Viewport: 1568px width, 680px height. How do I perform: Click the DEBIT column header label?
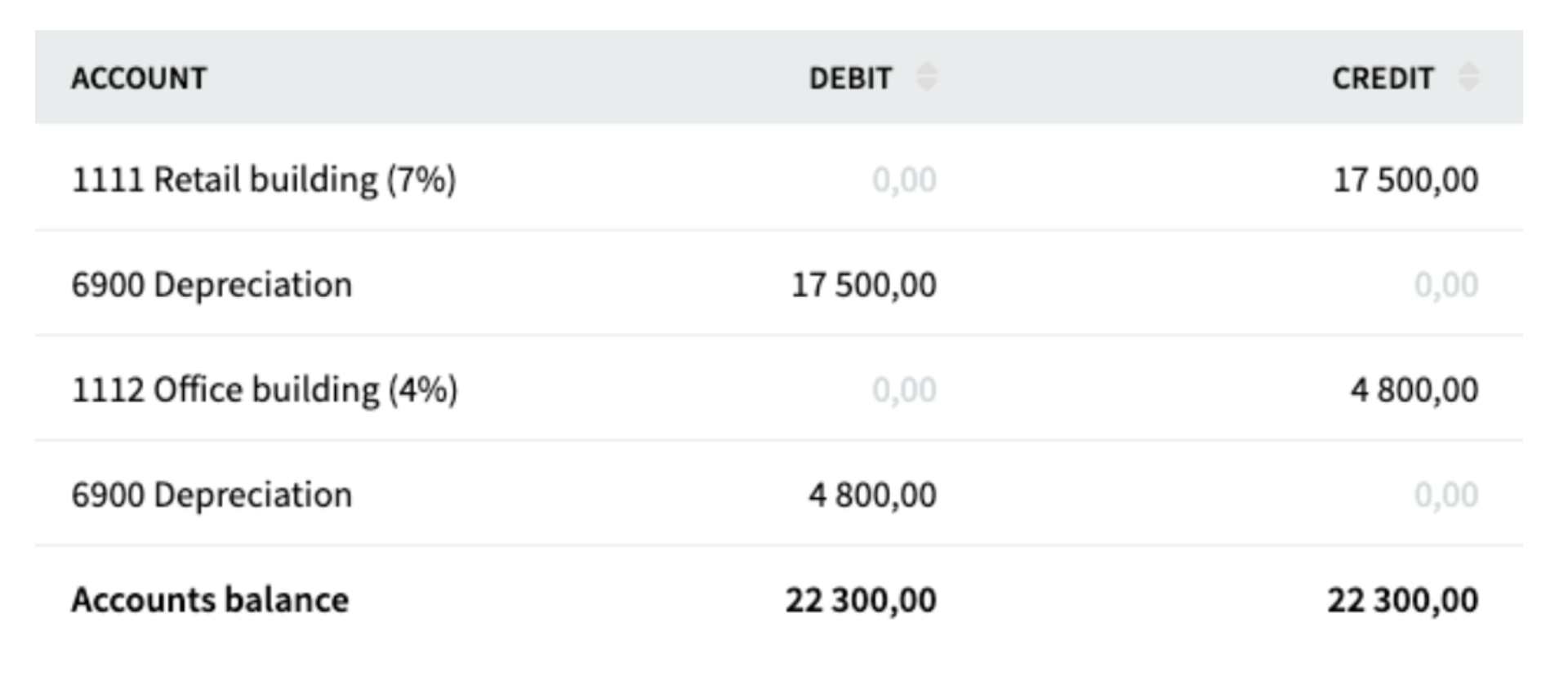tap(850, 78)
